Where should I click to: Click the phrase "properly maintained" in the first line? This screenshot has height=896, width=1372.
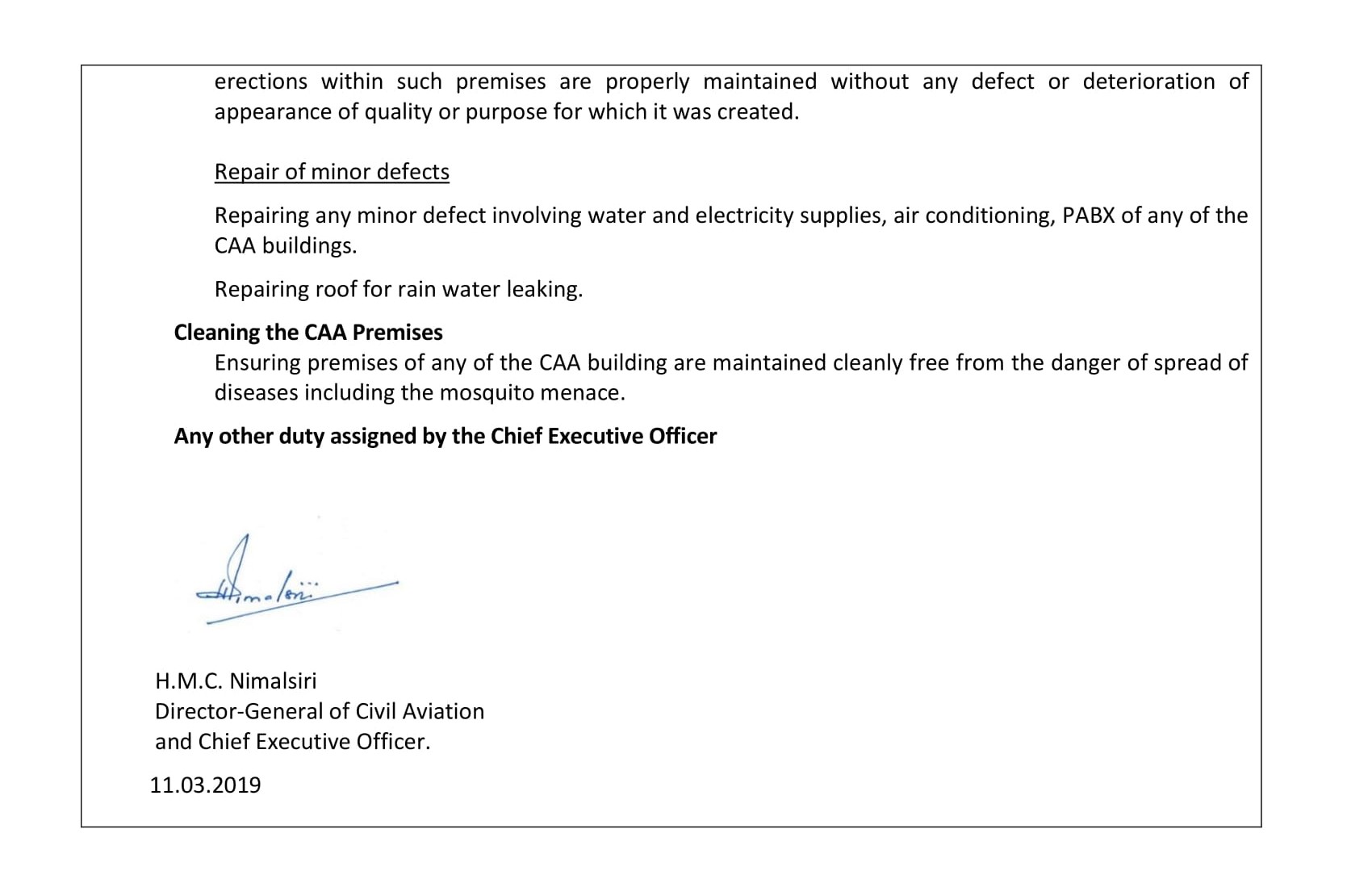point(710,82)
